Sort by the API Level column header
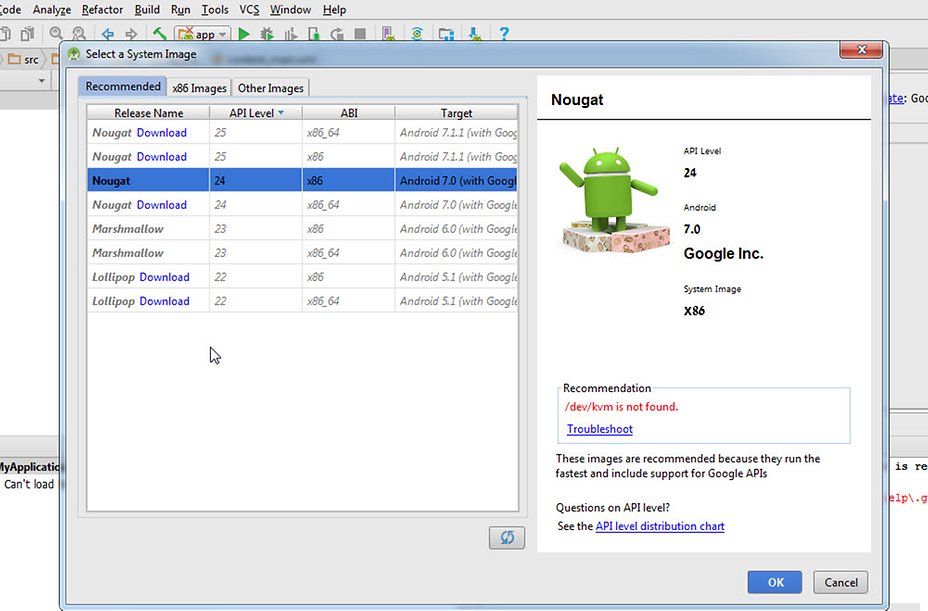Screen dimensions: 928x611 [256, 112]
